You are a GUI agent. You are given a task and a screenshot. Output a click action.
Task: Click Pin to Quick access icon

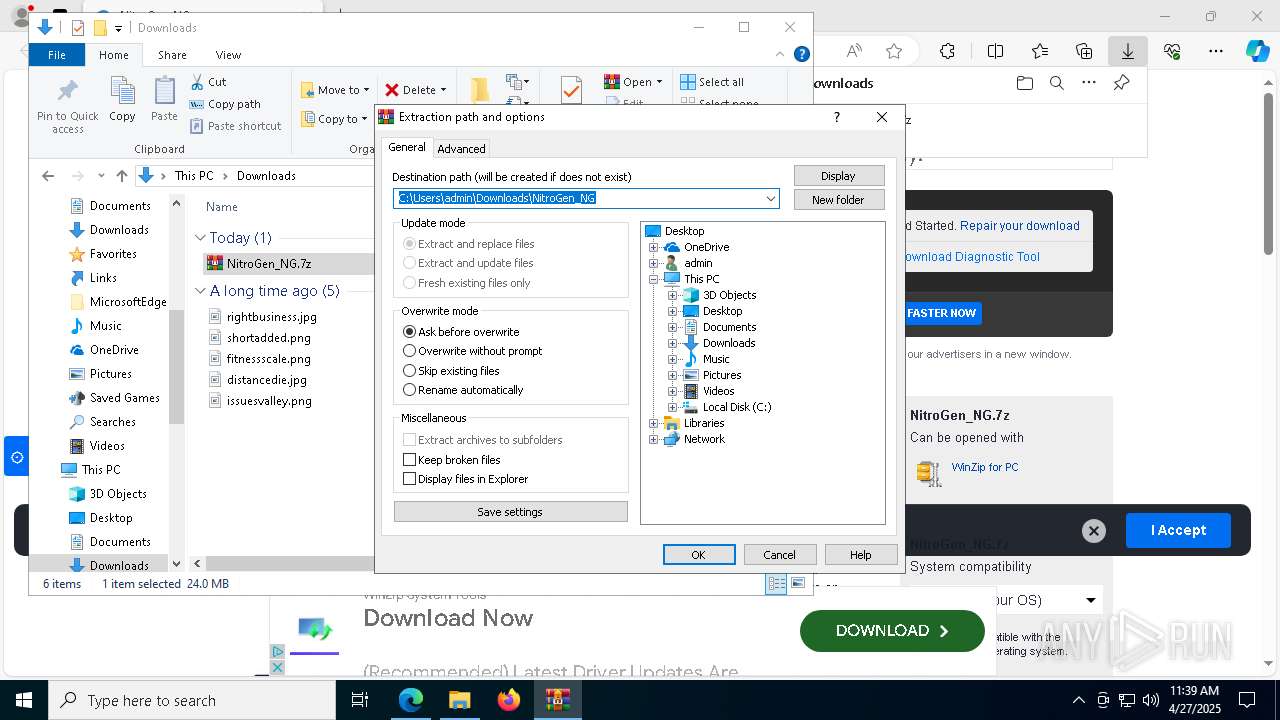68,92
